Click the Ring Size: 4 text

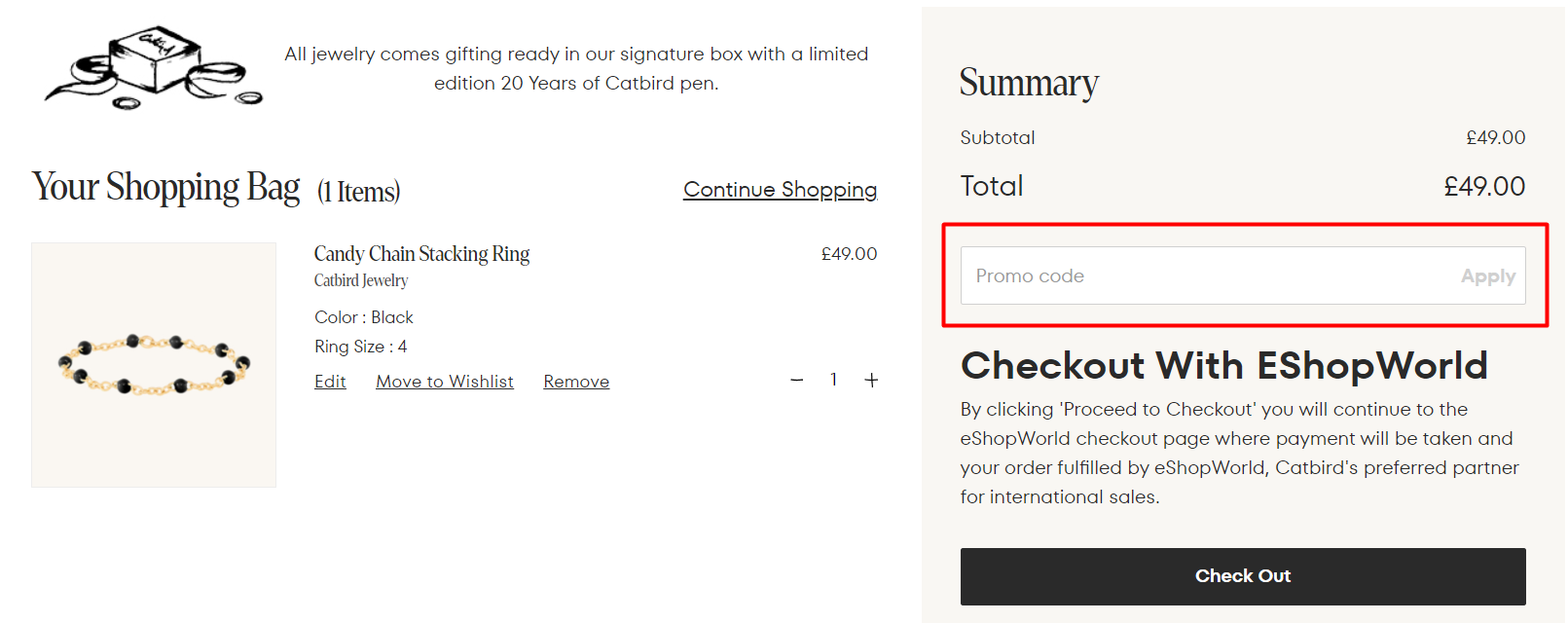pos(361,347)
